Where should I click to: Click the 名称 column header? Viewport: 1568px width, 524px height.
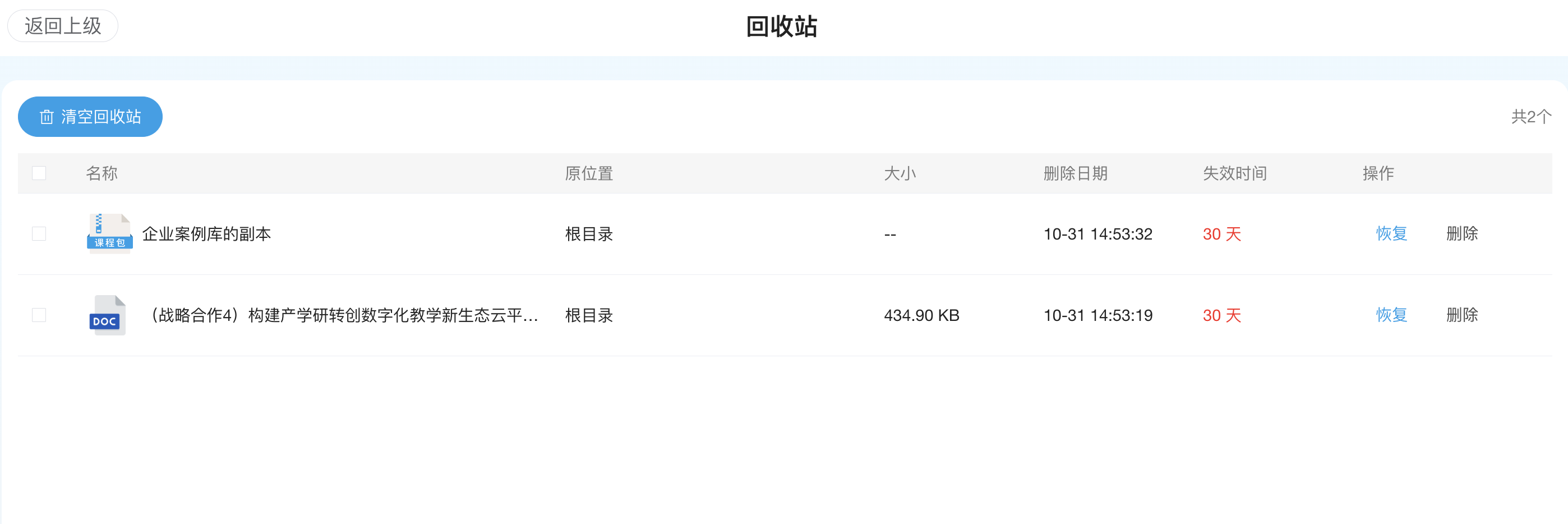coord(102,173)
